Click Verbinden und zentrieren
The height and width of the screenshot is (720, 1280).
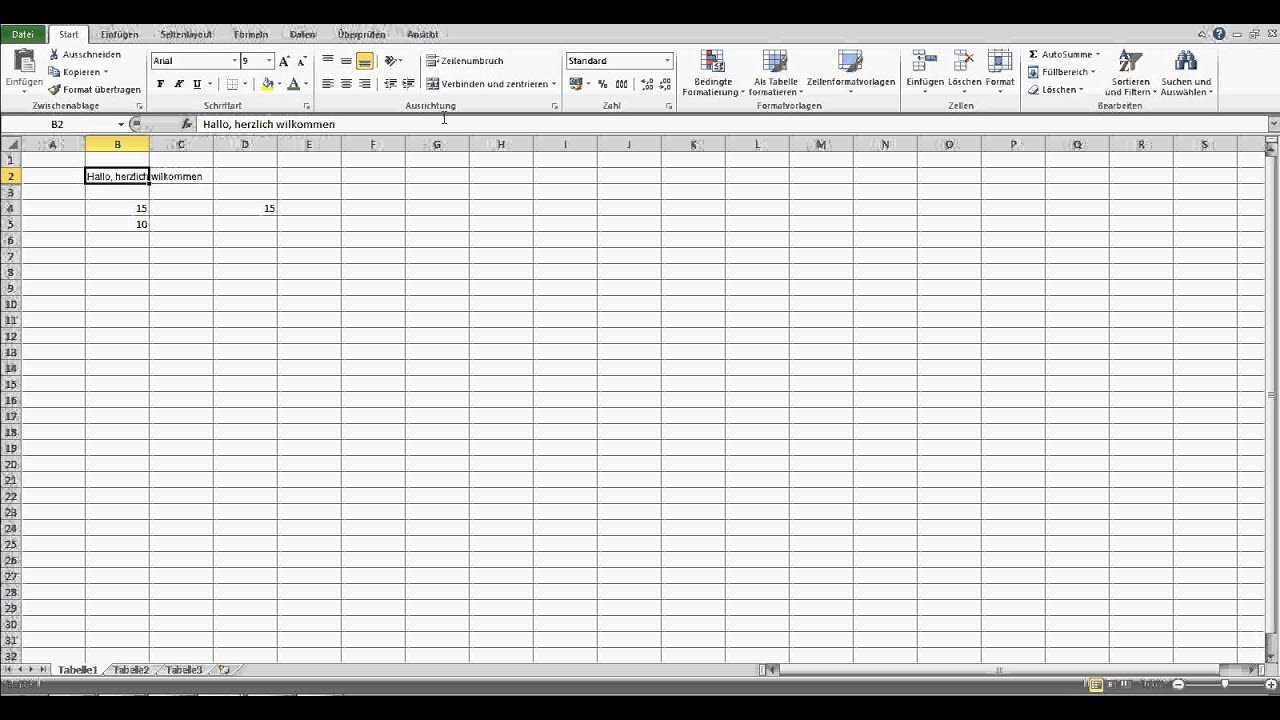(487, 84)
